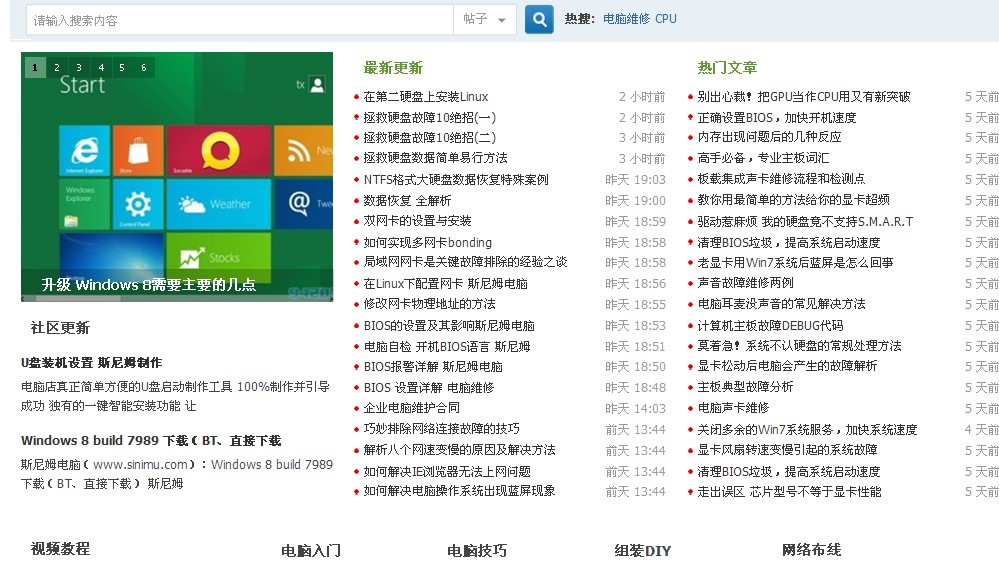Open community post U盘装机设置 斯尼姆制作
Image resolution: width=999 pixels, height=565 pixels.
pos(91,362)
